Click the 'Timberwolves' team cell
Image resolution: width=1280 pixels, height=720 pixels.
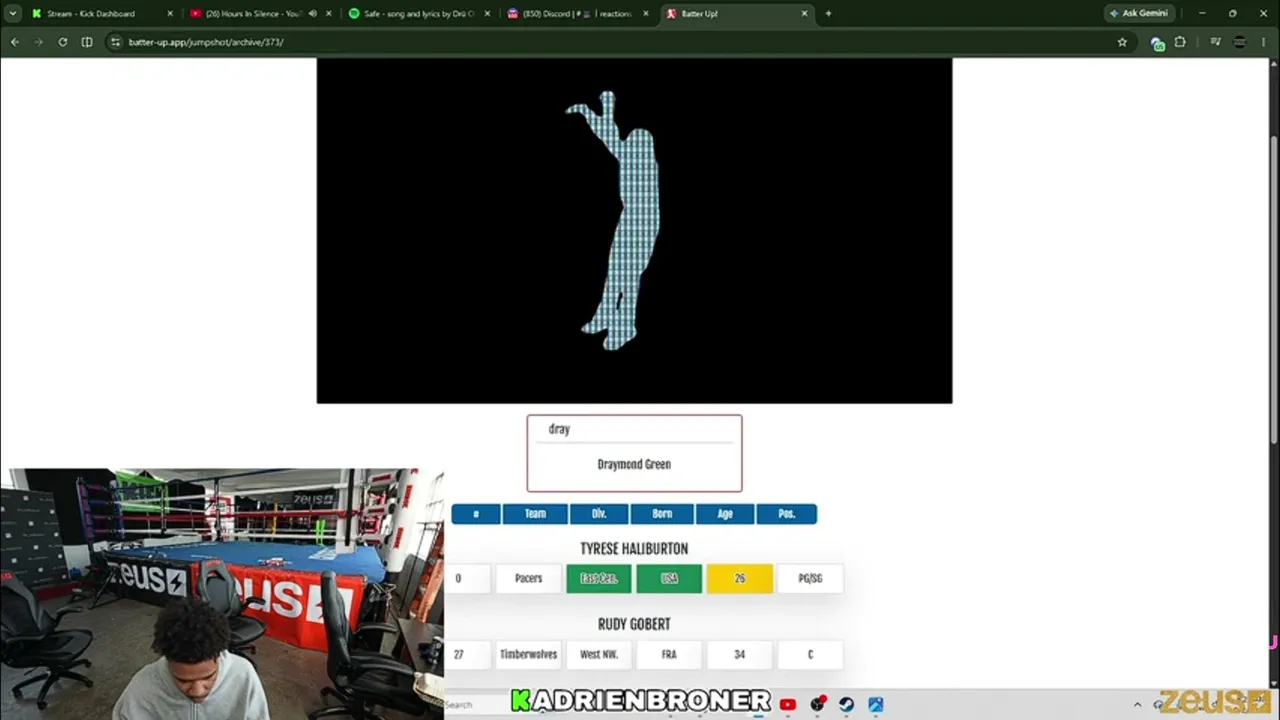click(x=529, y=654)
